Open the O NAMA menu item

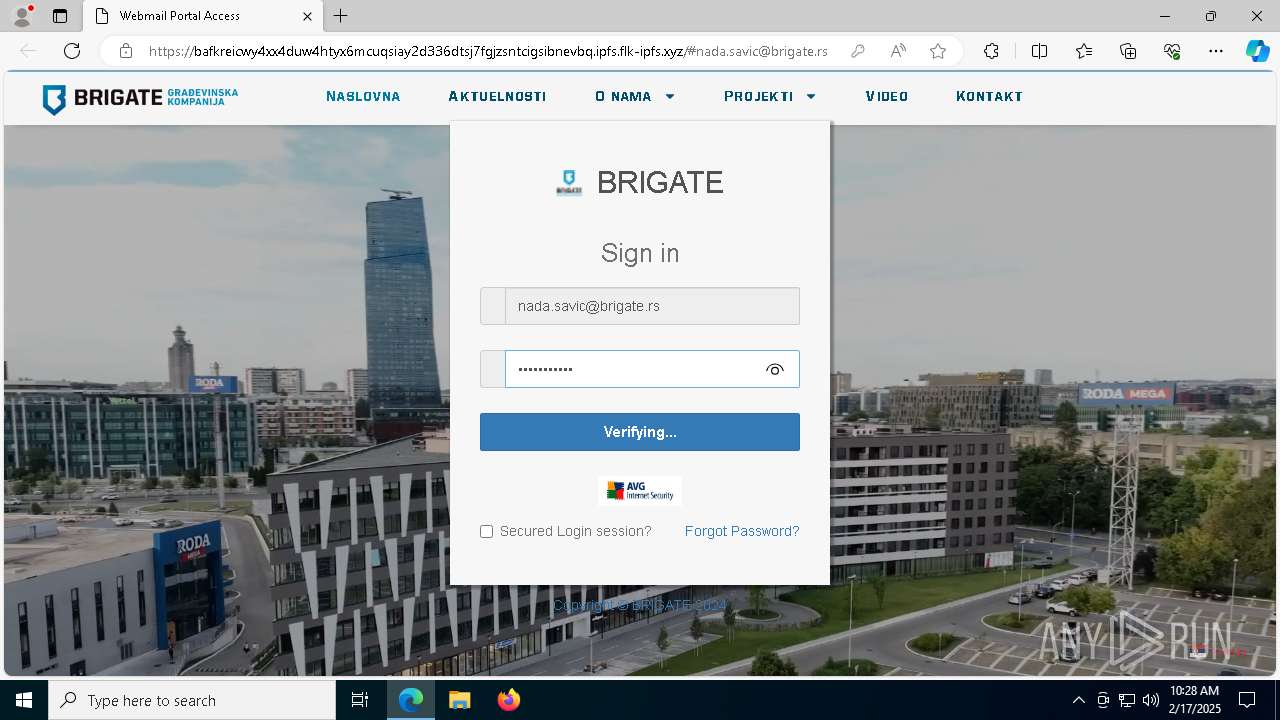click(623, 97)
